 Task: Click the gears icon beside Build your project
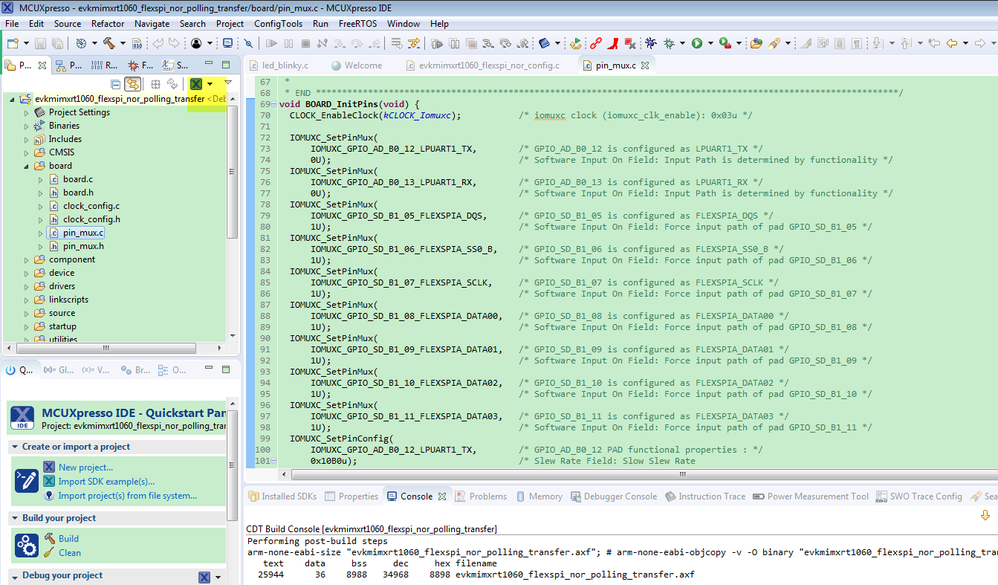pos(26,545)
